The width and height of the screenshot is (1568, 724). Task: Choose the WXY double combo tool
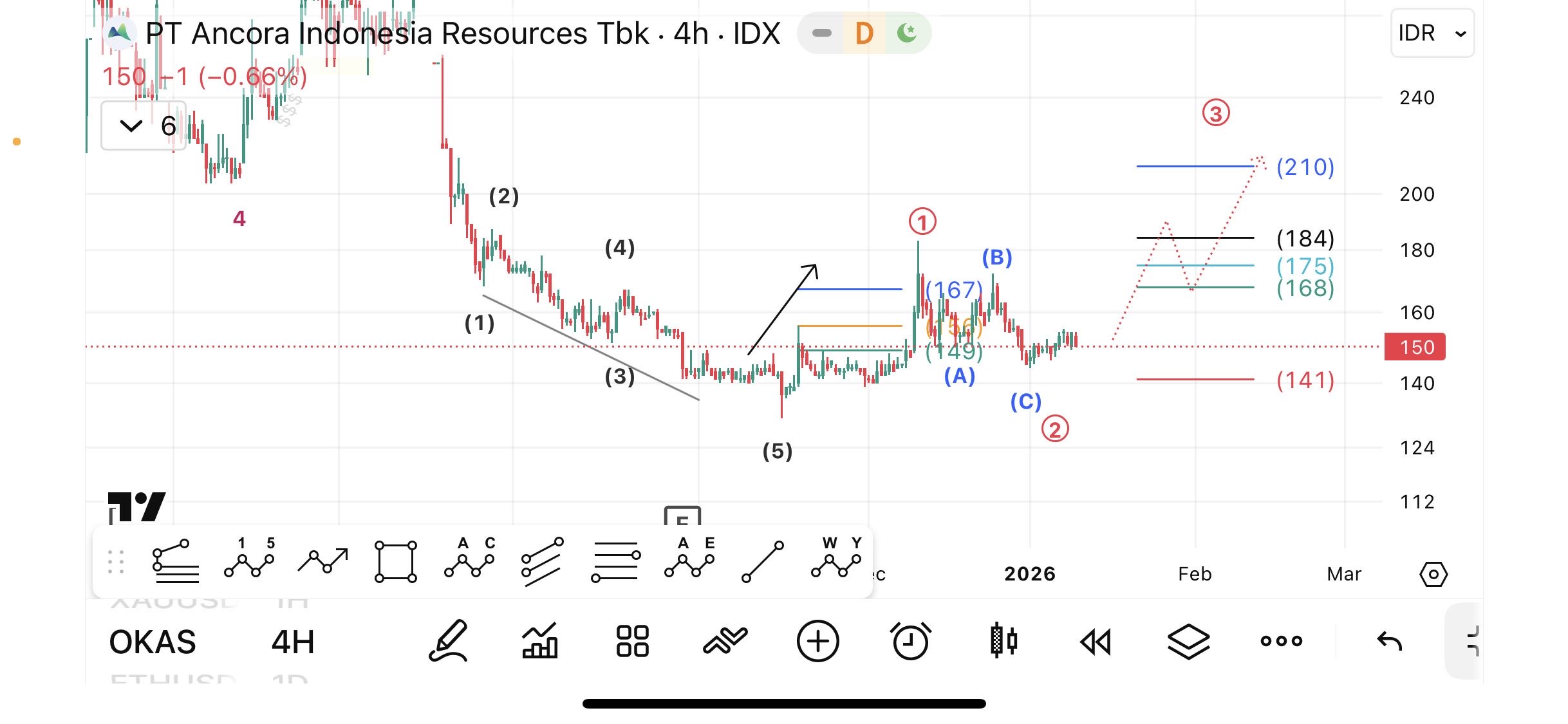tap(835, 561)
